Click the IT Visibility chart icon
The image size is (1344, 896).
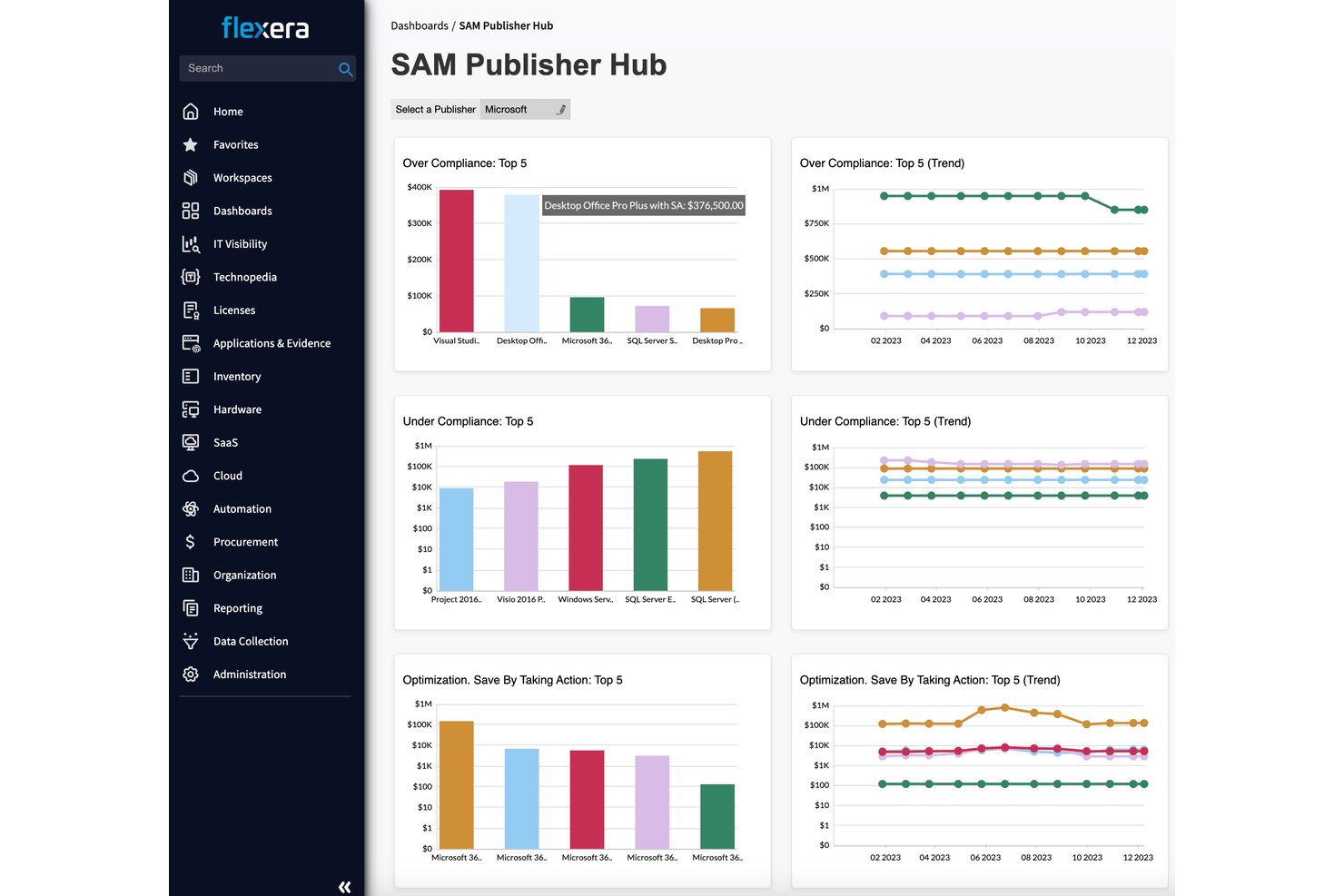[191, 244]
